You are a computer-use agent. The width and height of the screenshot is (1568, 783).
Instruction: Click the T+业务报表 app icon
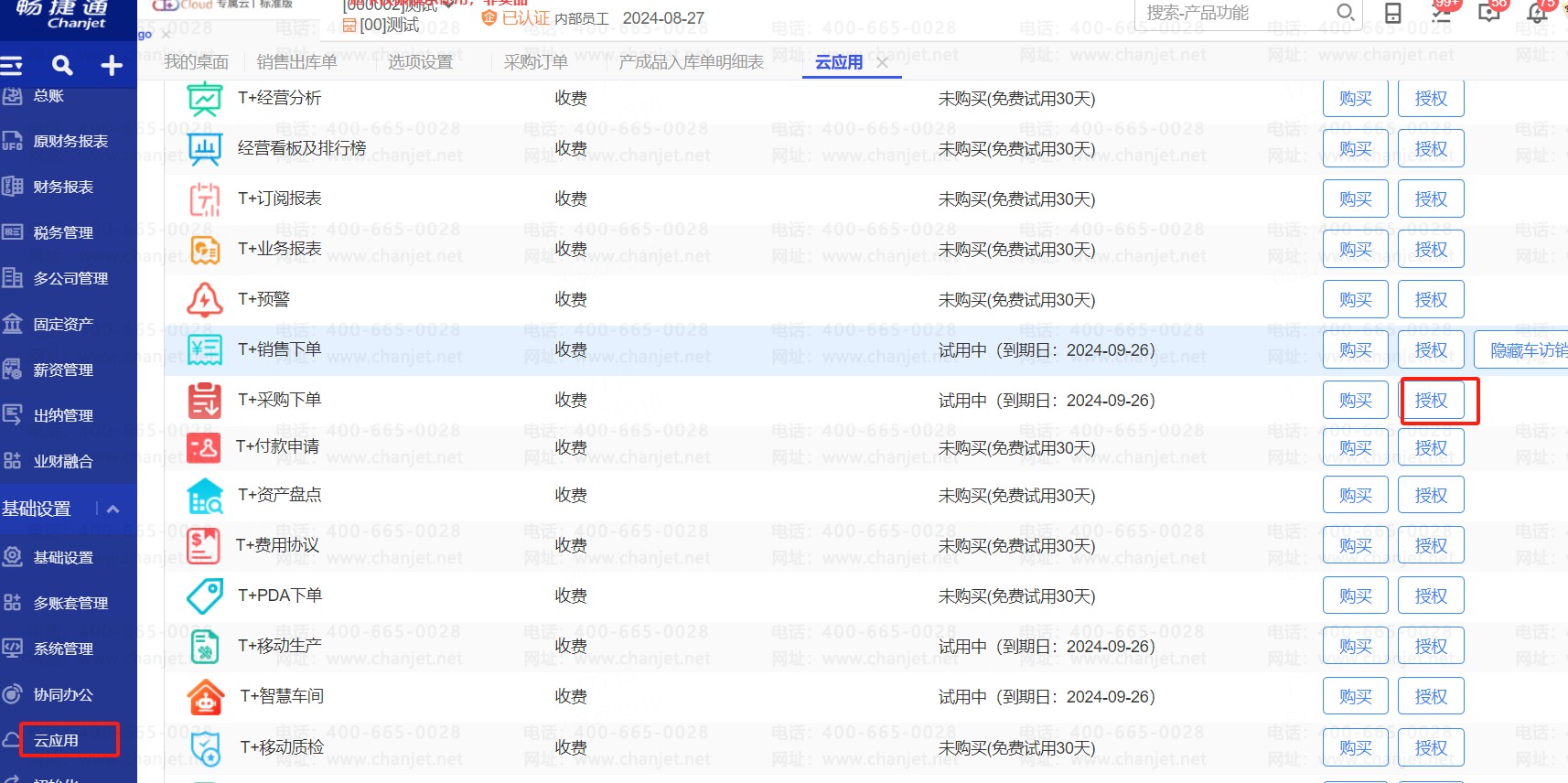[205, 250]
